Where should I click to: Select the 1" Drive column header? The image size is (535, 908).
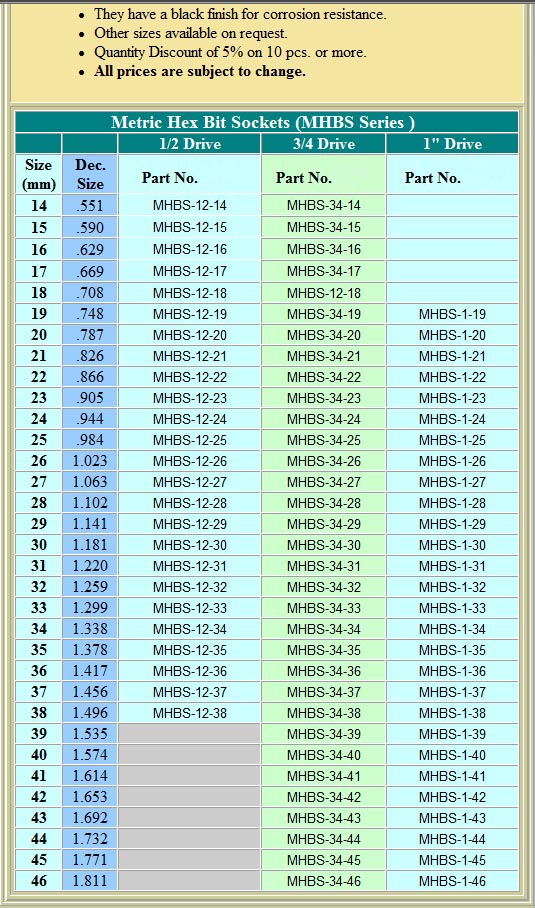coord(452,143)
